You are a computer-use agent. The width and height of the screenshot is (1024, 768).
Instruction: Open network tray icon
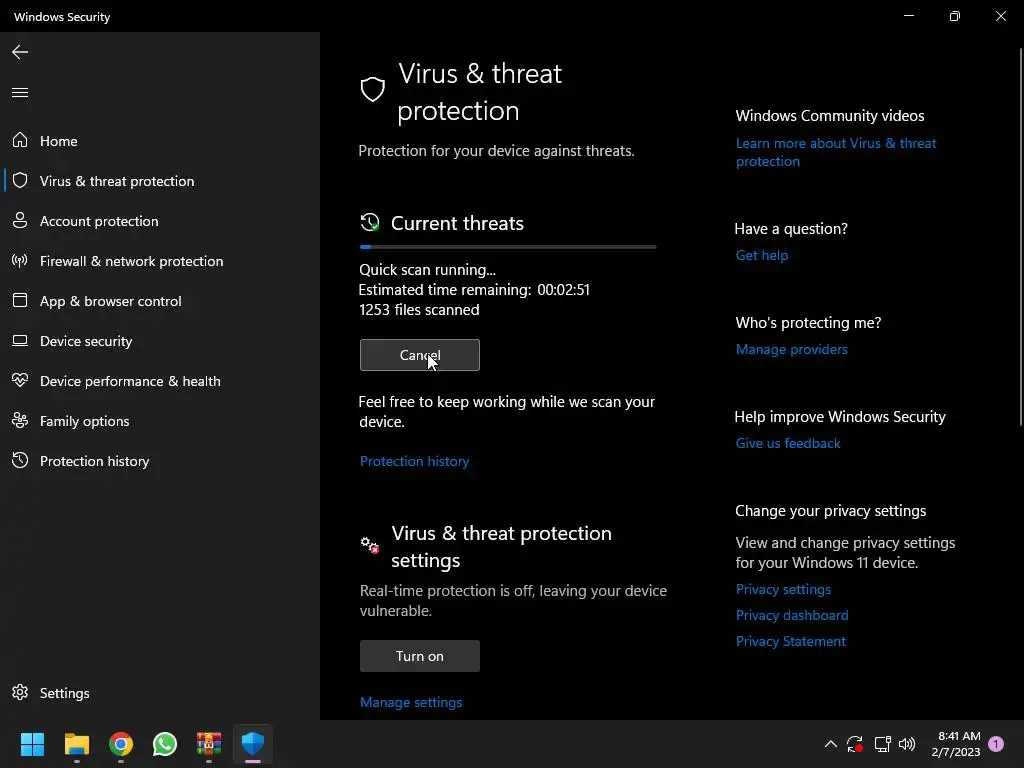tap(882, 744)
